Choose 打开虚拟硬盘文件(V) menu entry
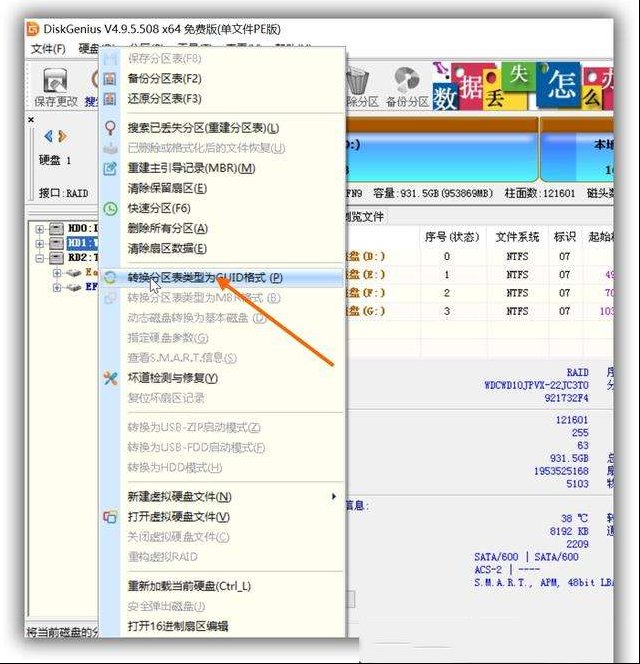Viewport: 640px width, 664px height. click(222, 517)
